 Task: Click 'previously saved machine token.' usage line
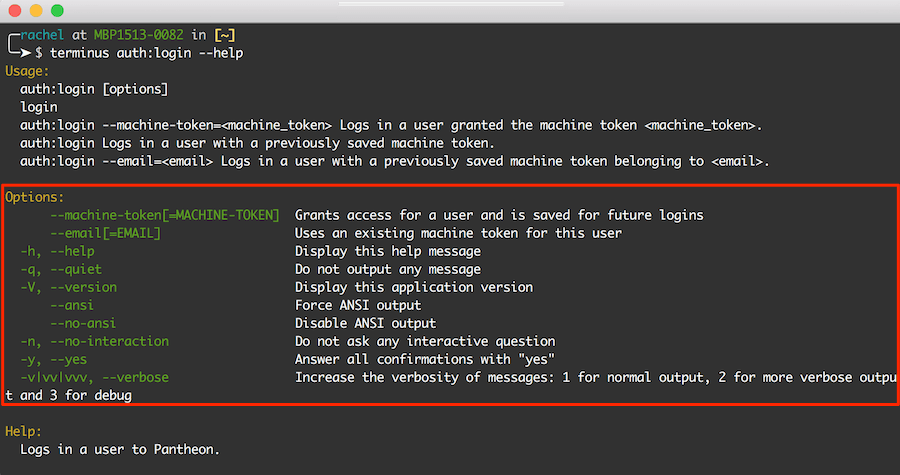257,143
